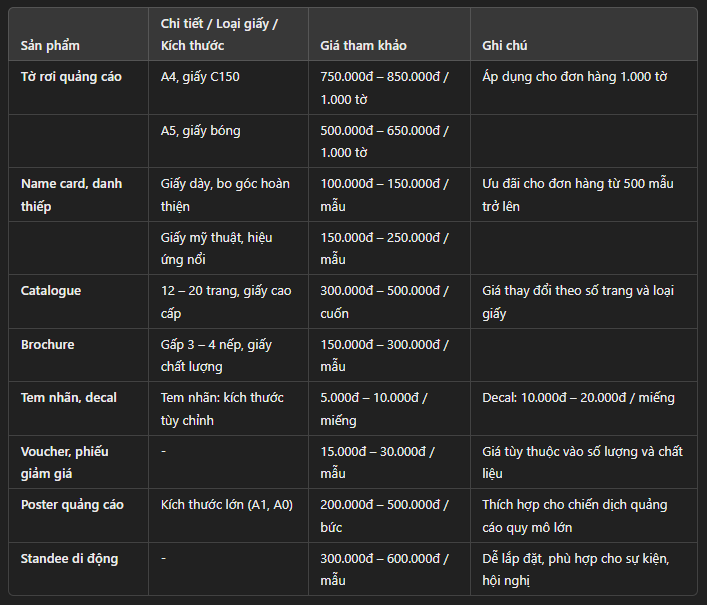Image resolution: width=707 pixels, height=605 pixels.
Task: Select the 'Standee di động' product cell
Action: click(x=69, y=558)
